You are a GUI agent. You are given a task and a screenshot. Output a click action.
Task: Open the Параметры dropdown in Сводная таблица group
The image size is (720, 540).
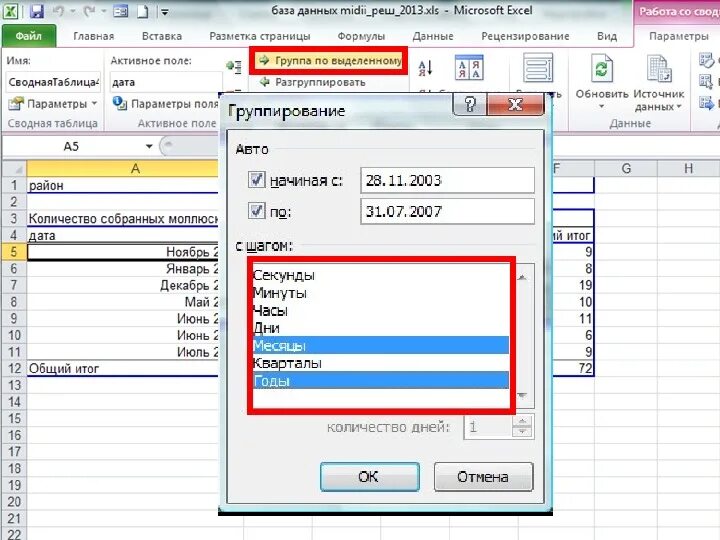pos(53,104)
